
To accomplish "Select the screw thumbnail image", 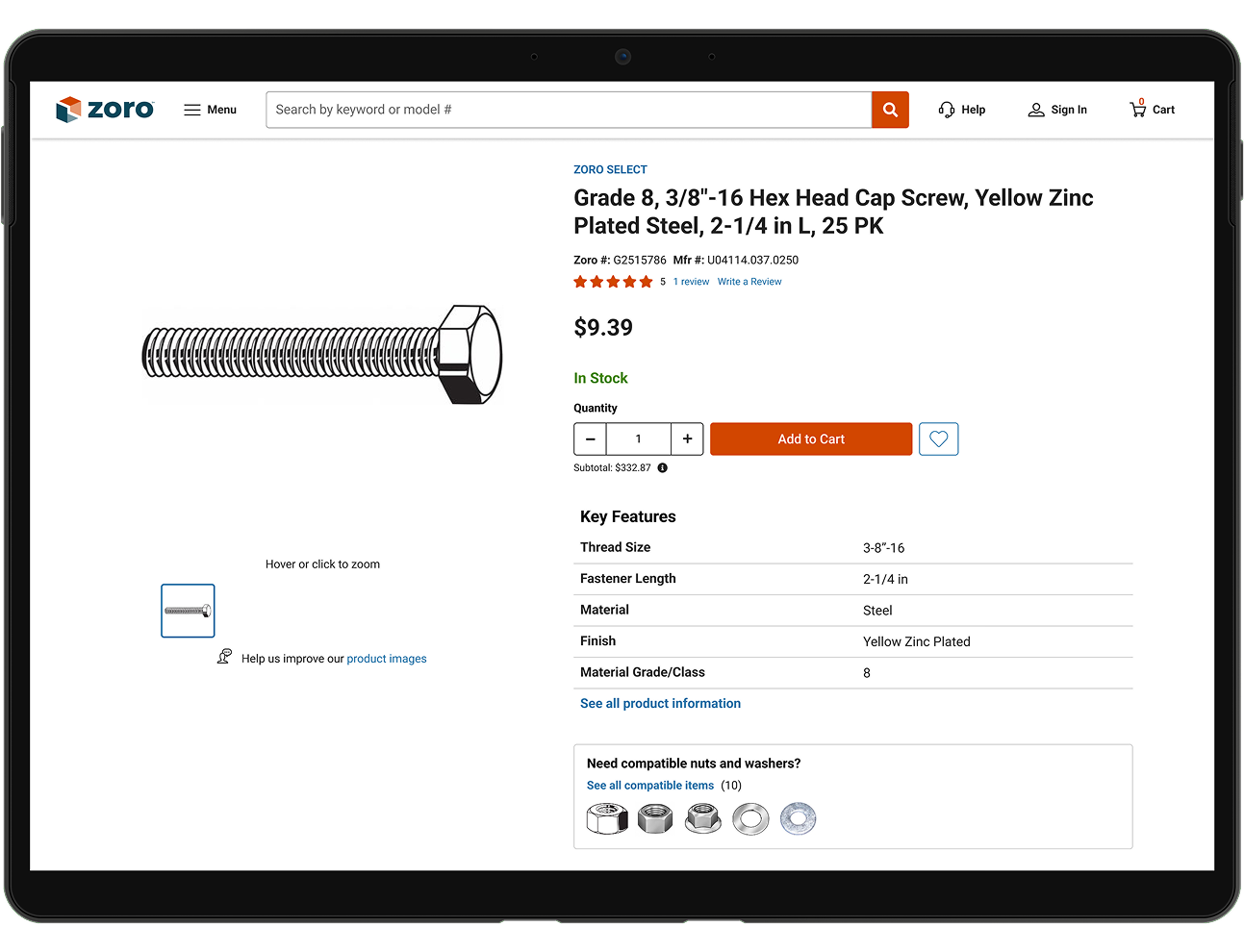I will 188,611.
